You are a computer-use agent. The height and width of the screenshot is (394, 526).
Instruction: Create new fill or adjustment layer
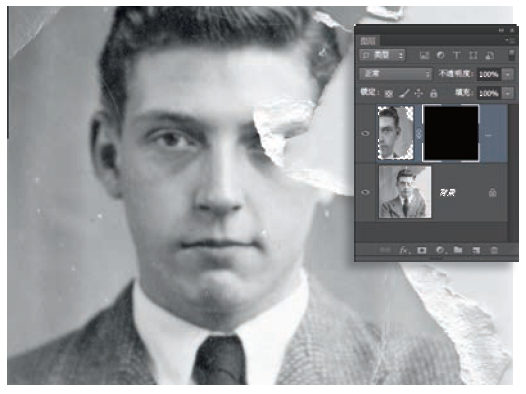click(440, 250)
